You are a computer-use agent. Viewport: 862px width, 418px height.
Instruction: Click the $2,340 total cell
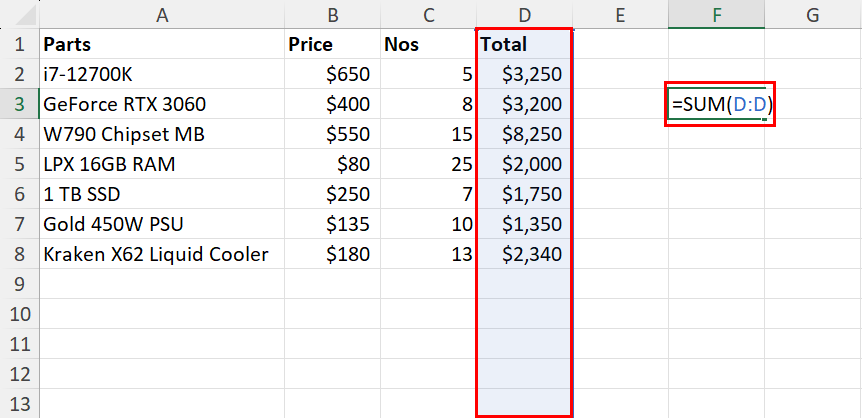[524, 254]
